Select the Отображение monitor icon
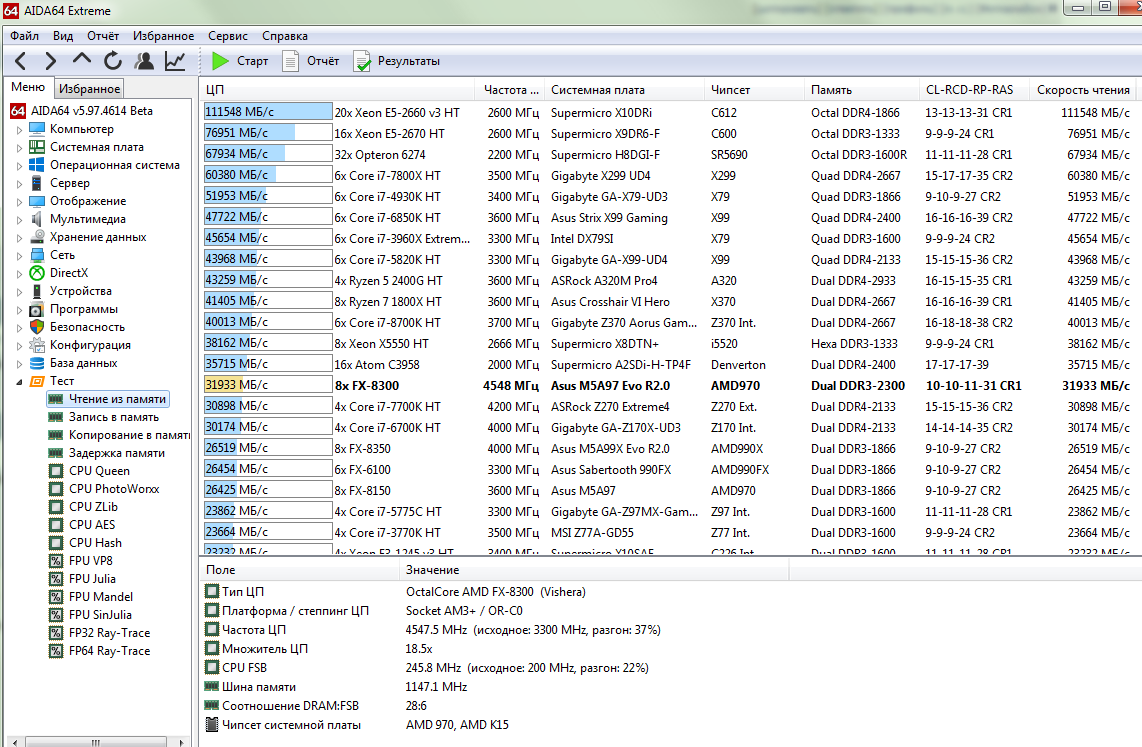This screenshot has height=747, width=1142. 37,201
